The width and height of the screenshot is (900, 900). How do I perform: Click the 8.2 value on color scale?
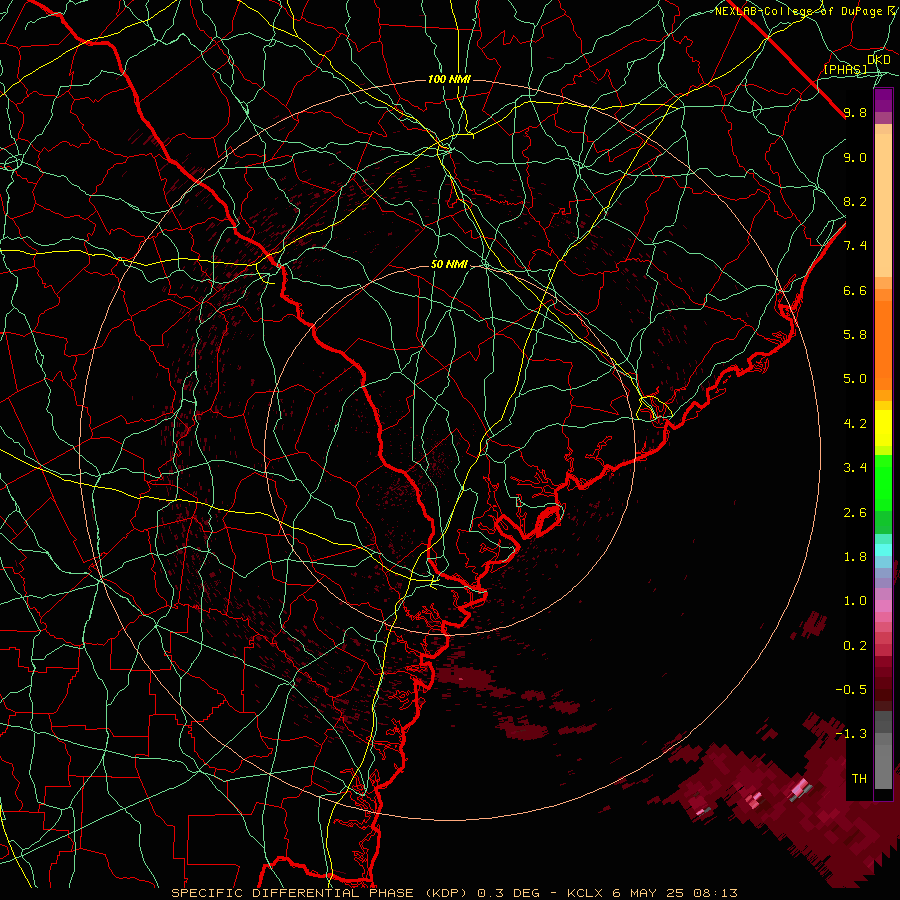point(855,201)
